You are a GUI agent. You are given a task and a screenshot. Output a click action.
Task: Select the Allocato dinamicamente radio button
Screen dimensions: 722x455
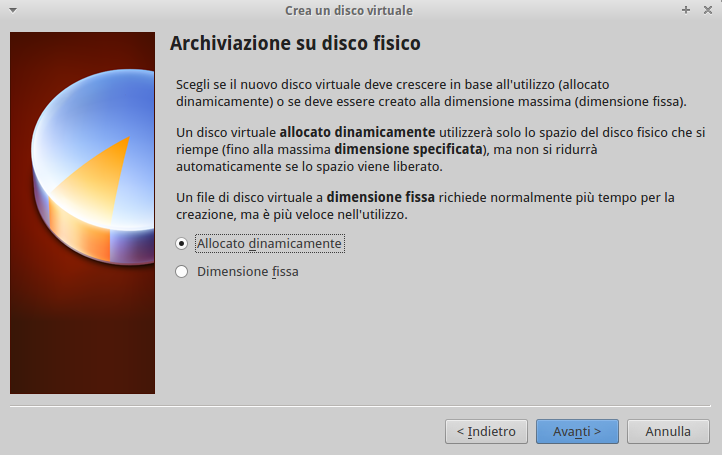(181, 243)
